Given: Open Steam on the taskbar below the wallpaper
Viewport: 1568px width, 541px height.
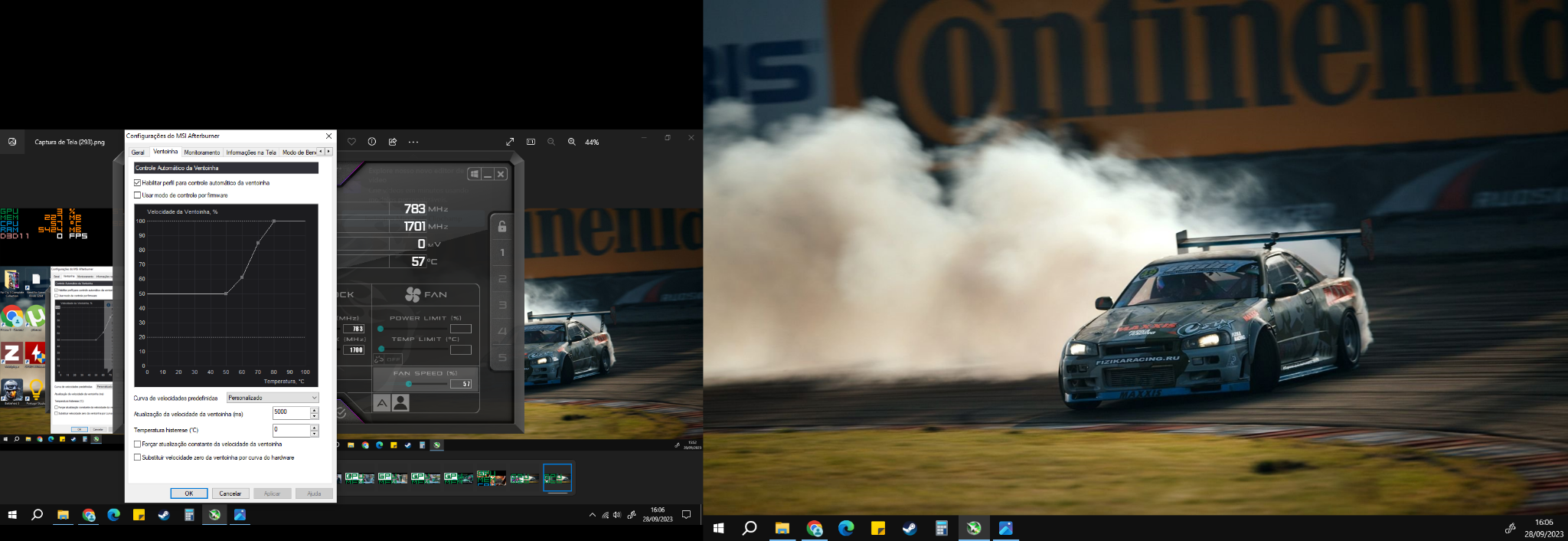Looking at the screenshot, I should pos(910,528).
